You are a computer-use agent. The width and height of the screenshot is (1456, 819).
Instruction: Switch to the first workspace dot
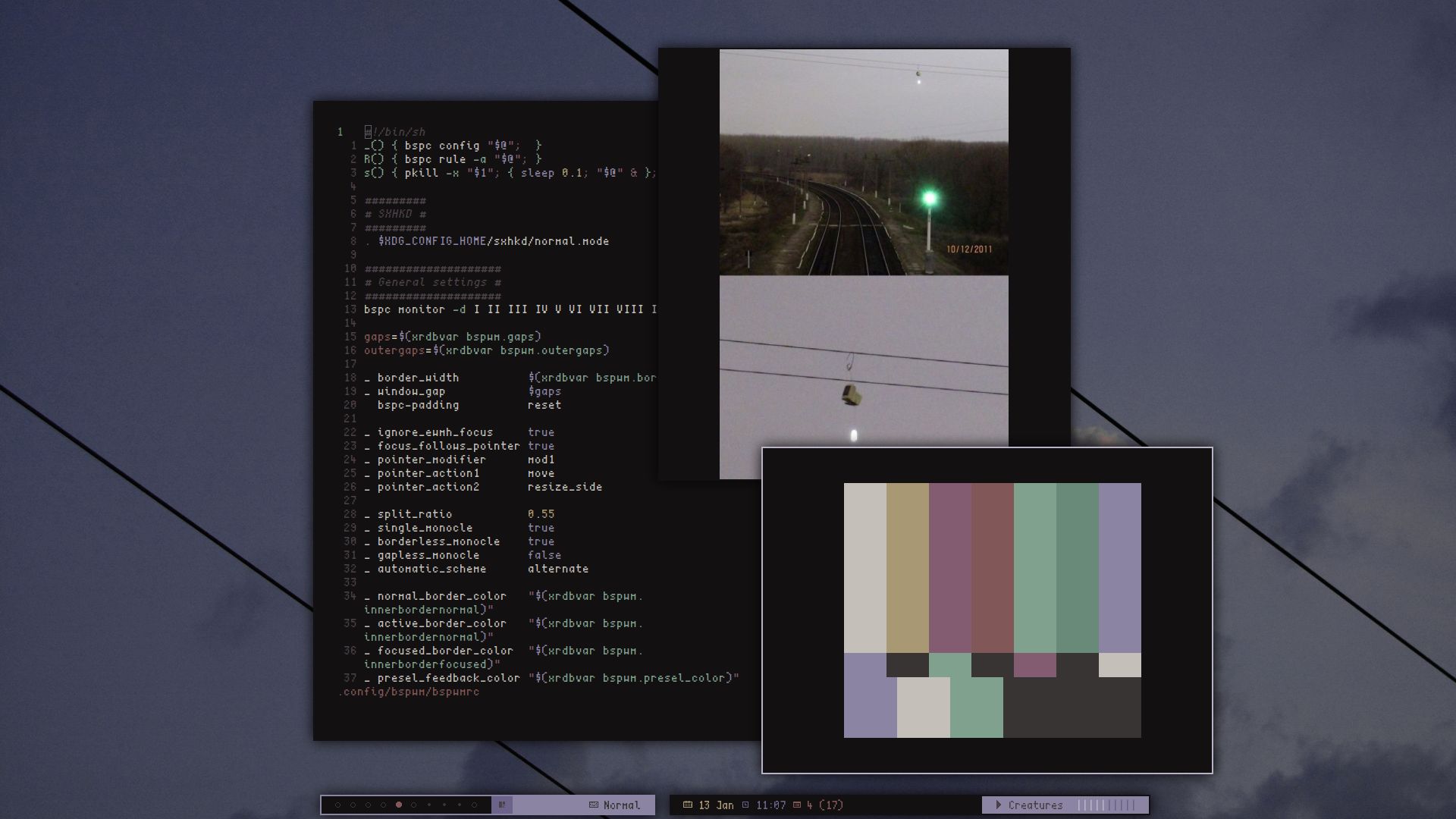[338, 805]
